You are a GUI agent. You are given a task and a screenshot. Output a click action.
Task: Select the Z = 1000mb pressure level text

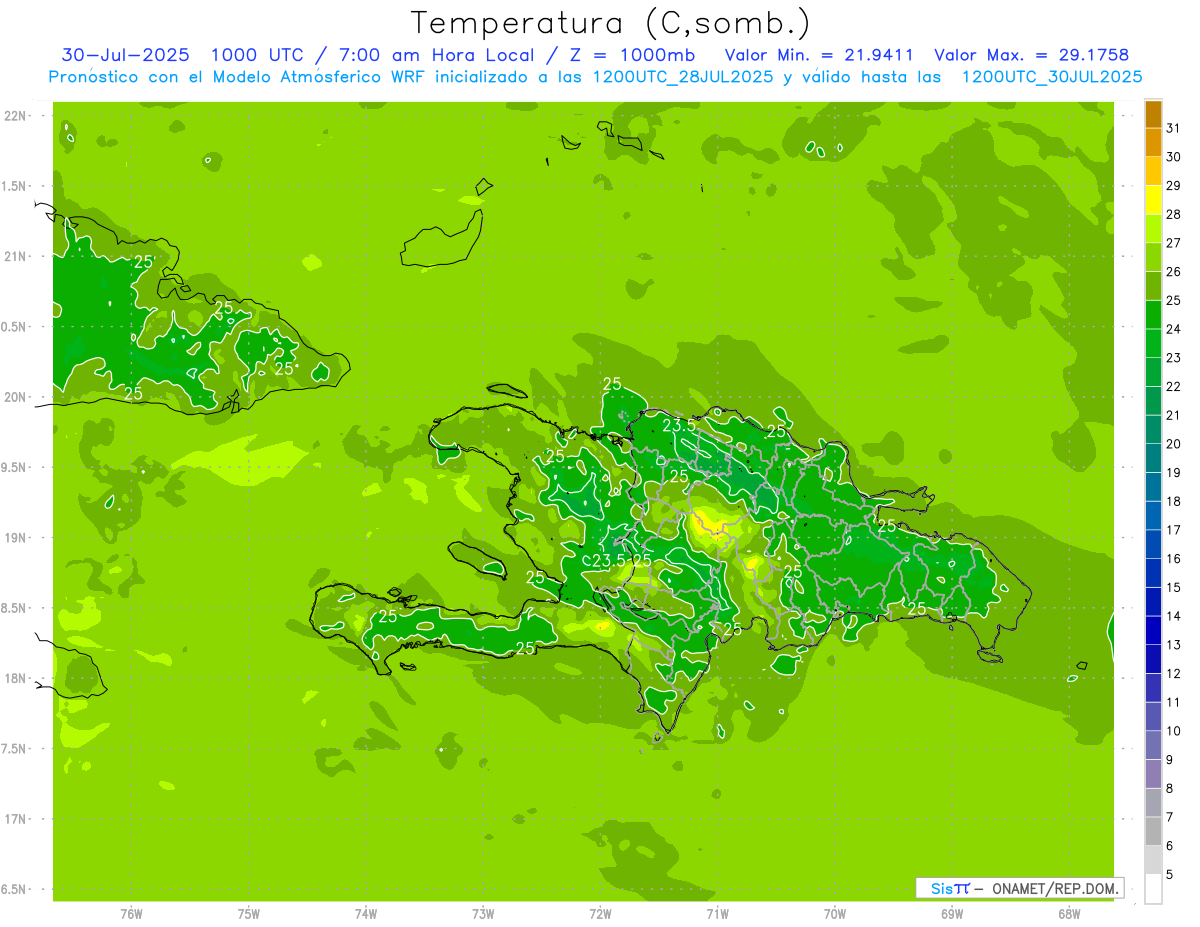pos(631,55)
